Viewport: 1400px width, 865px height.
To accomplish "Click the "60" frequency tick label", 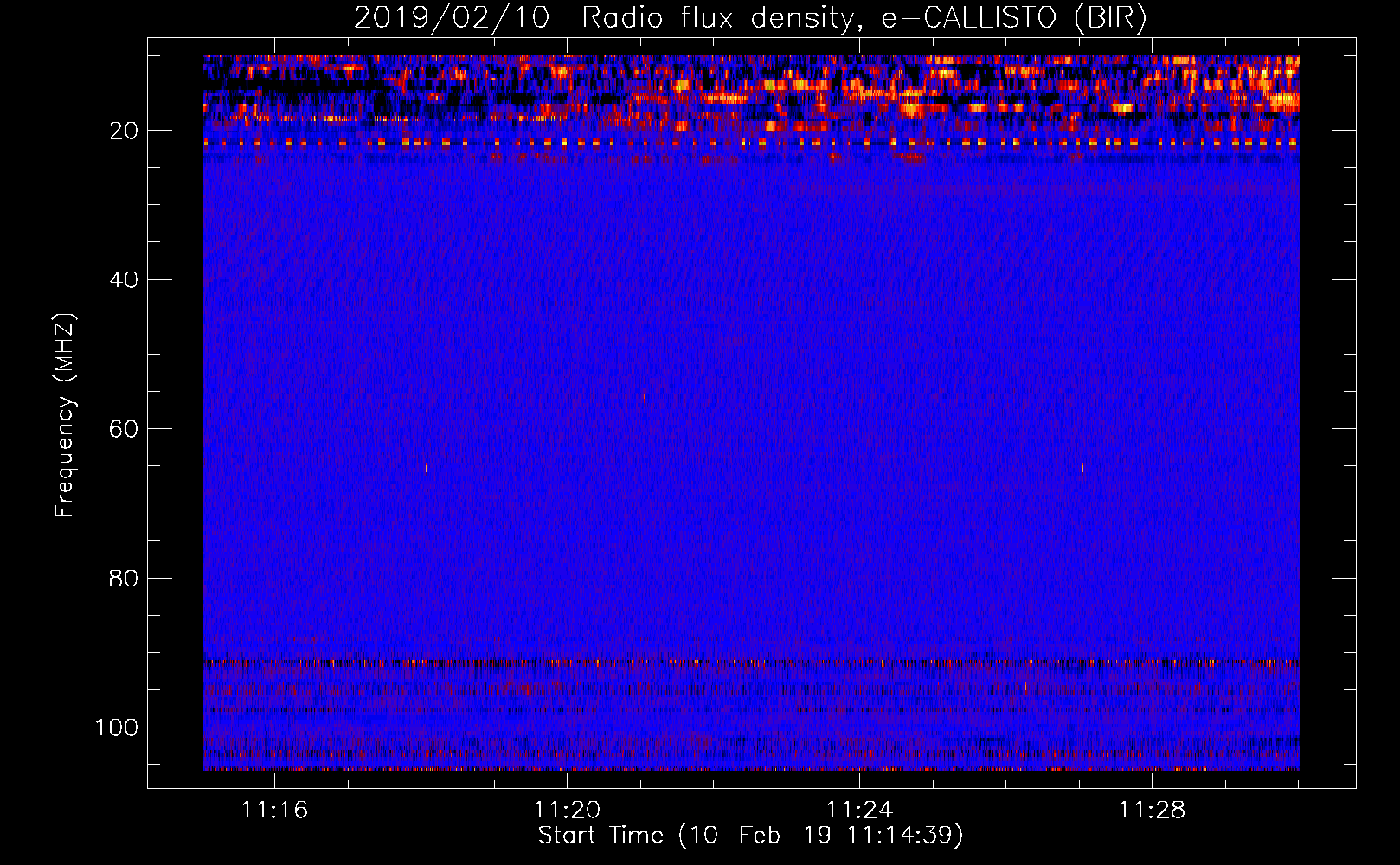I will 124,429.
